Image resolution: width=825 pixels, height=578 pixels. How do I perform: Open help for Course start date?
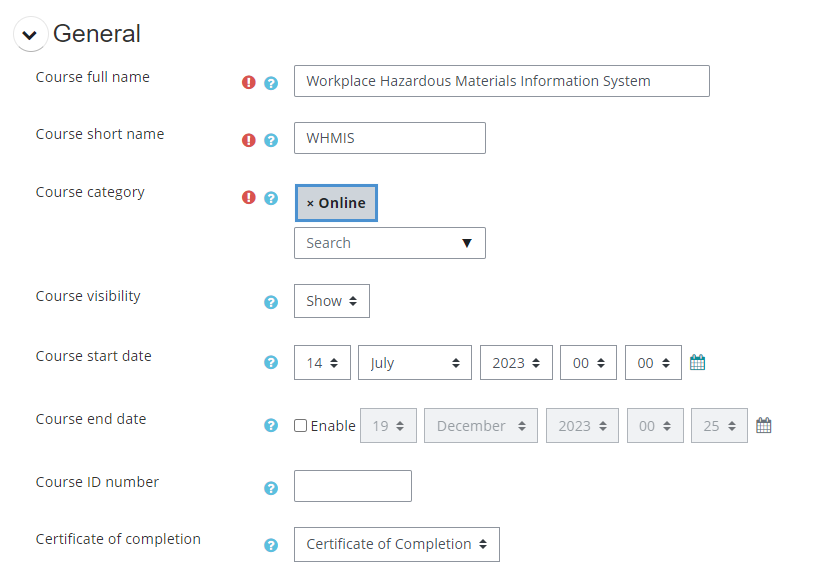271,363
